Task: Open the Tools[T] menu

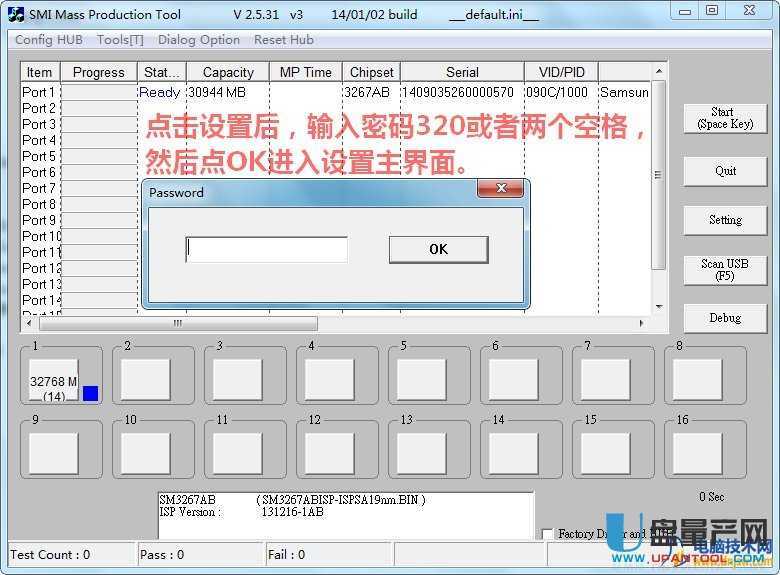Action: (120, 40)
